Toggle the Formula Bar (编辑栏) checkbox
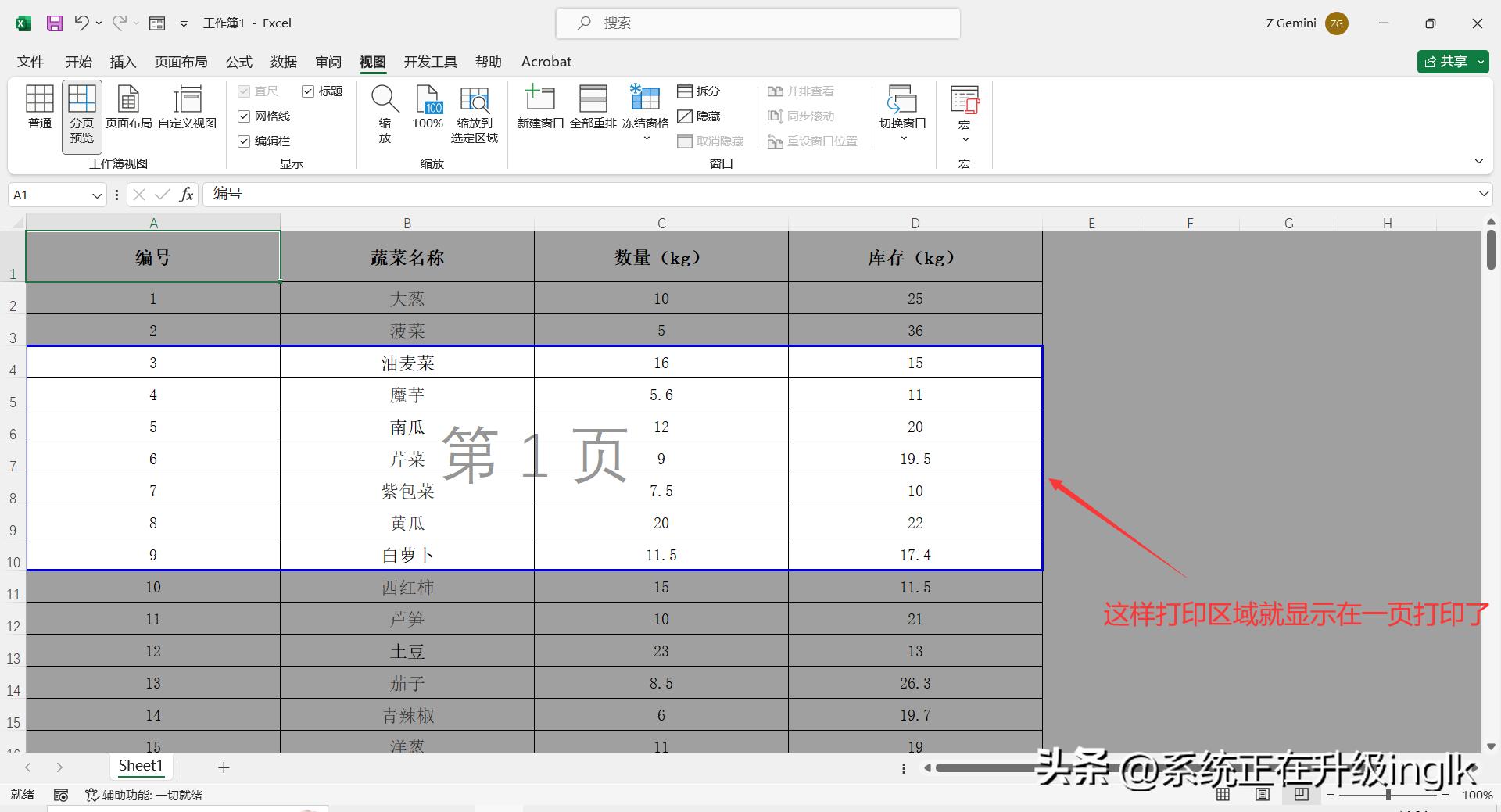The height and width of the screenshot is (812, 1501). tap(244, 141)
